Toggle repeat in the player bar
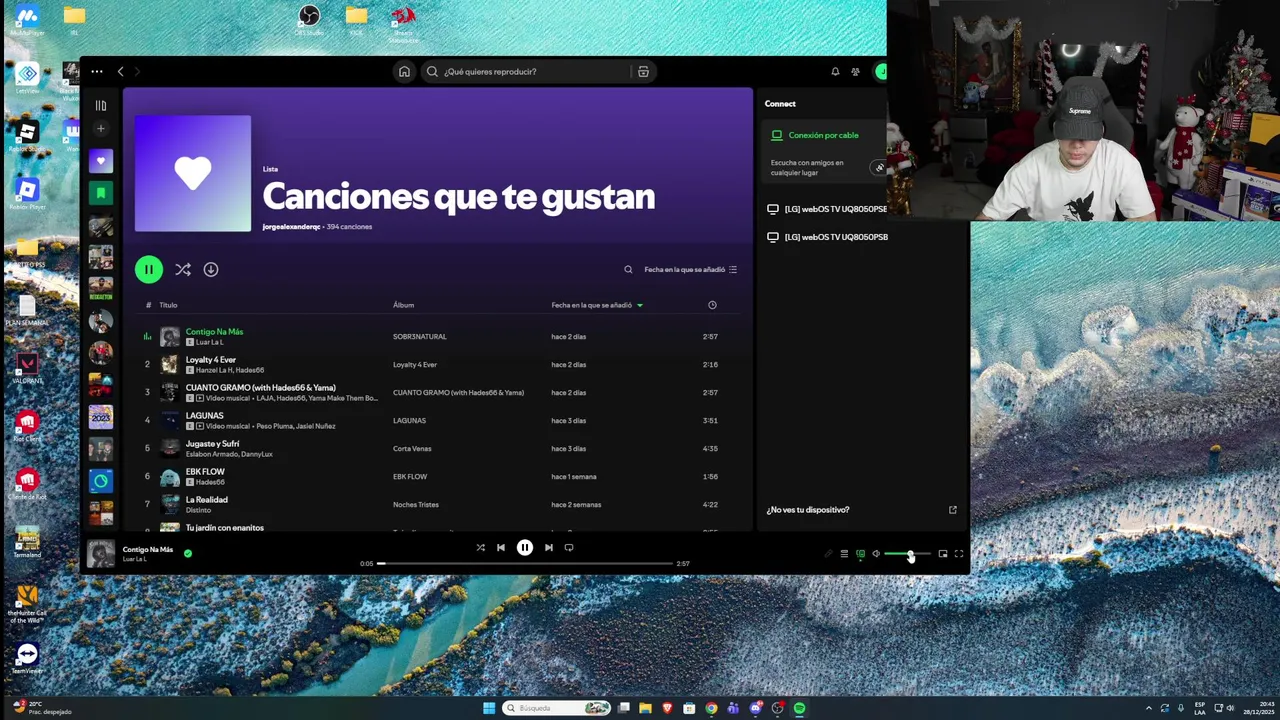Viewport: 1280px width, 720px height. (x=569, y=547)
